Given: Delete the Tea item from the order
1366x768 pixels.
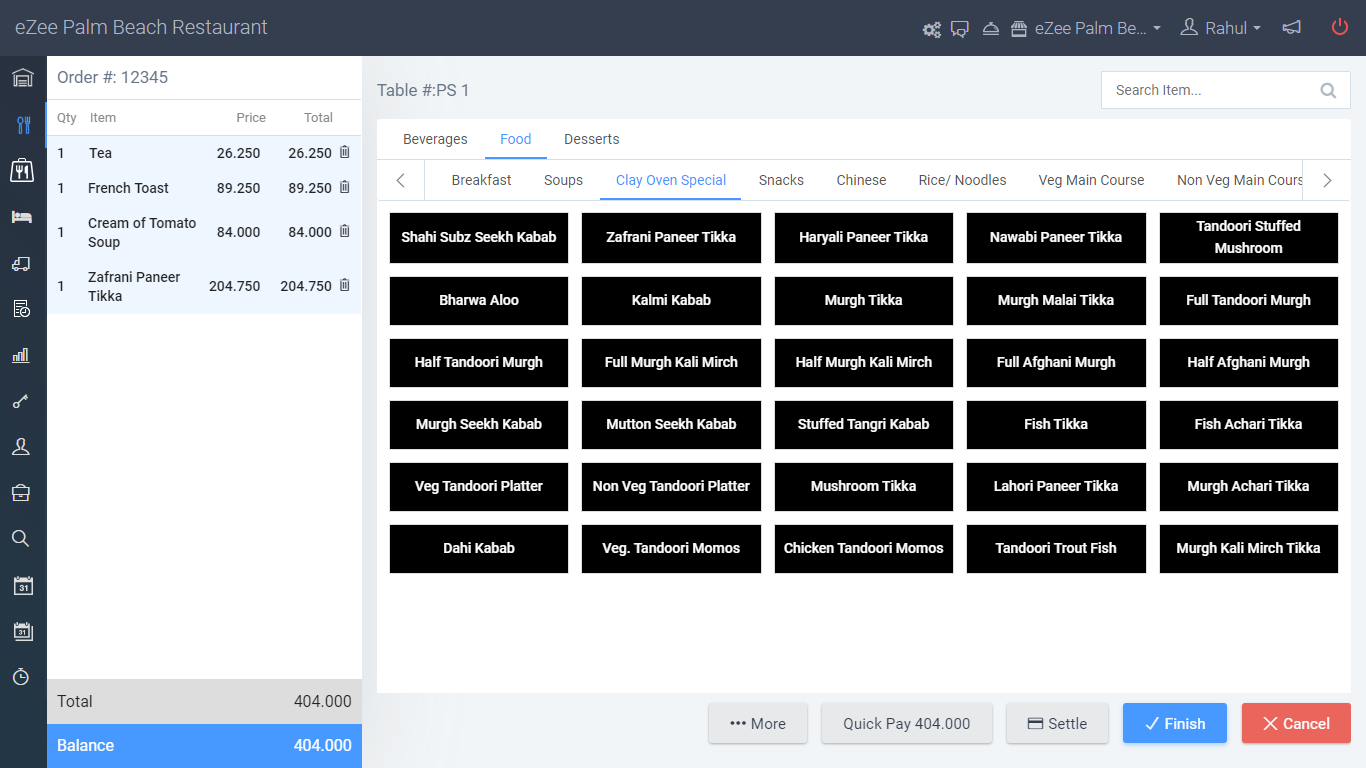Looking at the screenshot, I should 345,153.
